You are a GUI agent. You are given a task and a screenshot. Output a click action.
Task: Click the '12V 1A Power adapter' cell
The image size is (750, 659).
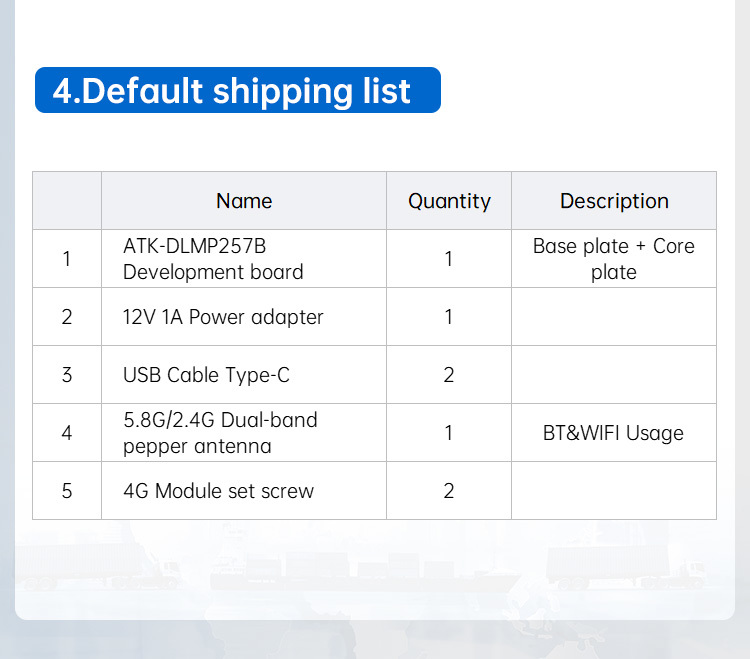coord(244,317)
